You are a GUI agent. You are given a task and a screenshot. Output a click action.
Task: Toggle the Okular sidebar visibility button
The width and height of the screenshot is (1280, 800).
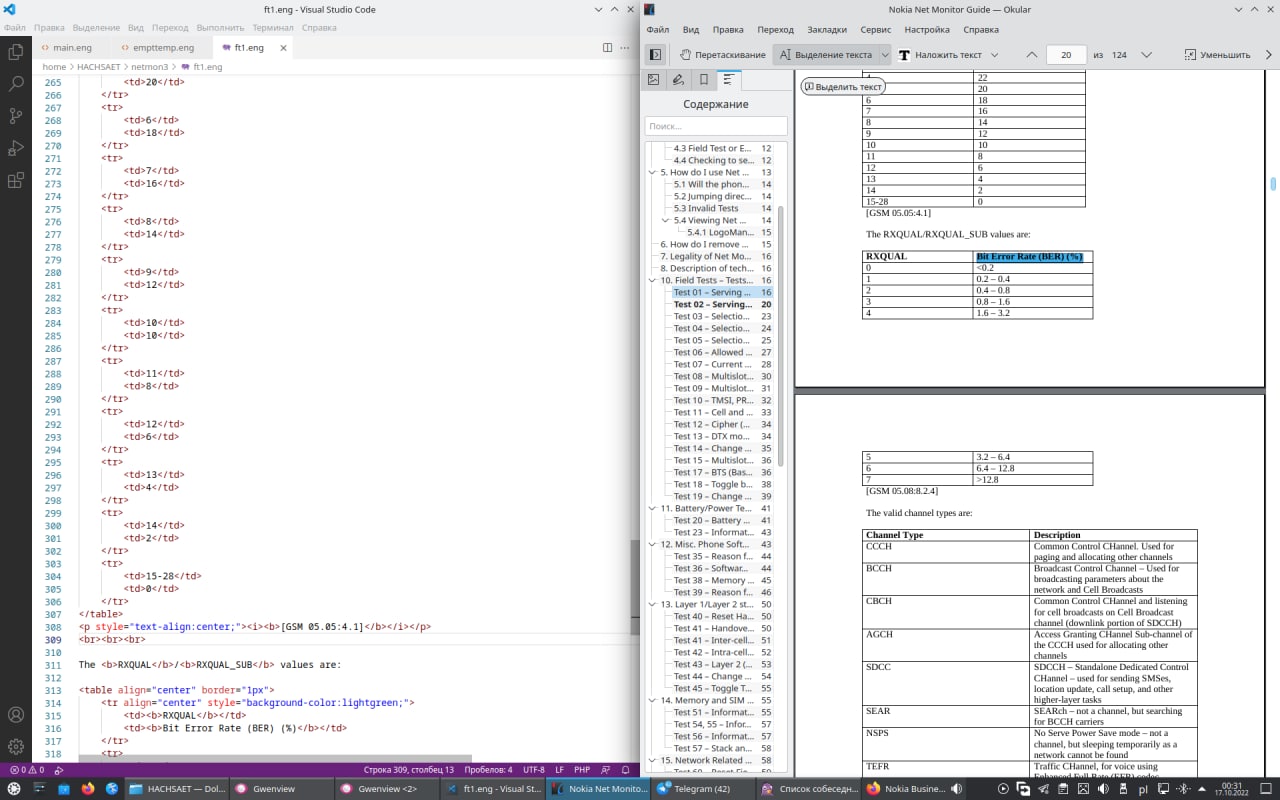pos(655,55)
